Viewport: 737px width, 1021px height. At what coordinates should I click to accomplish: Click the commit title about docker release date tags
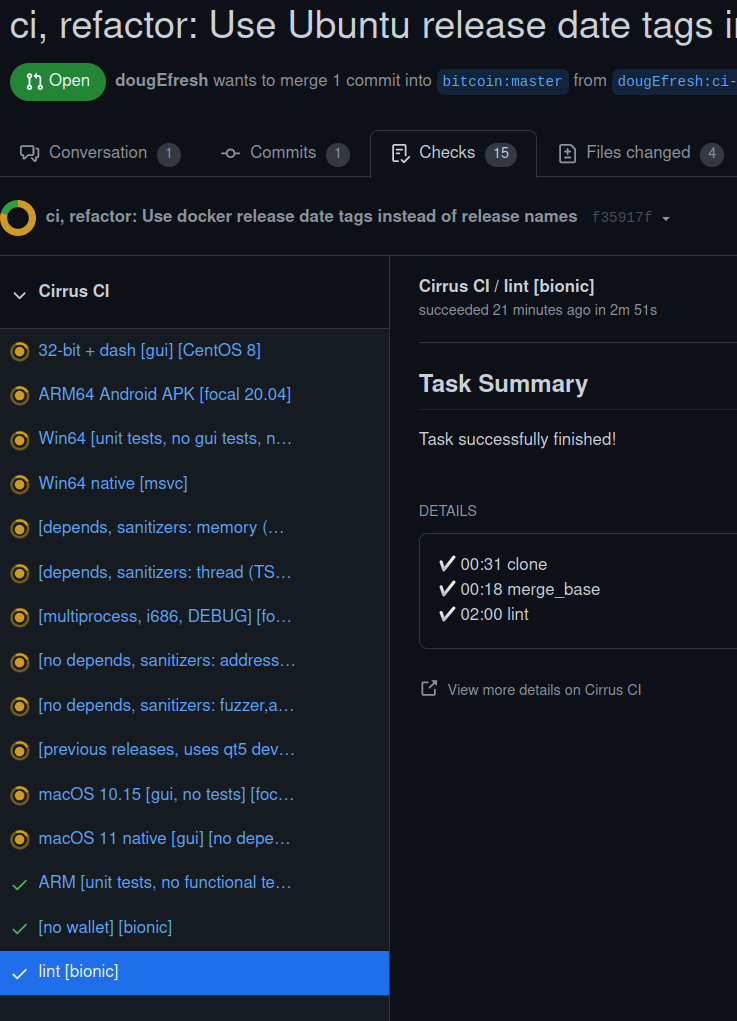coord(311,217)
